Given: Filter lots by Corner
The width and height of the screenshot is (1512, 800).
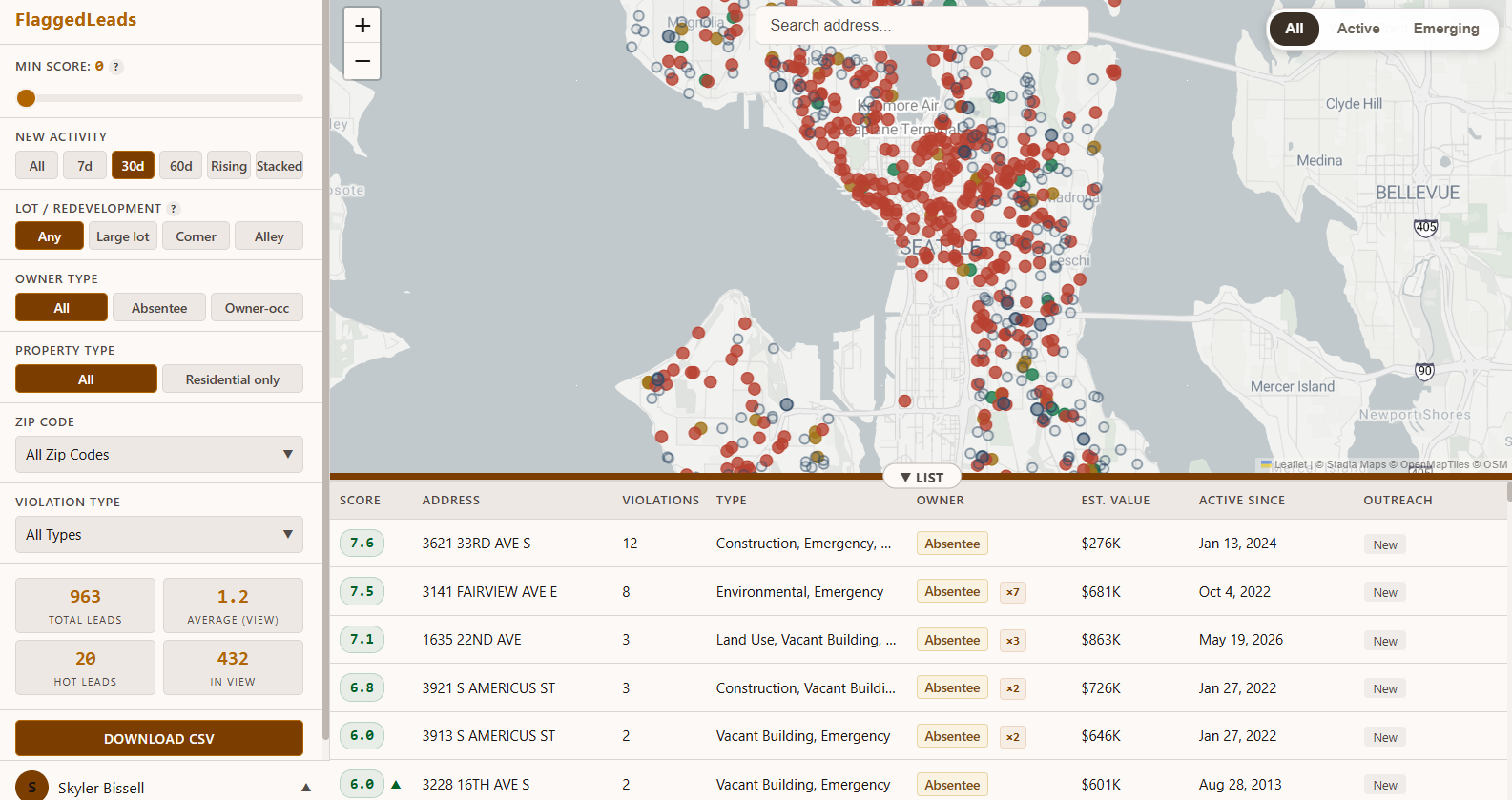Looking at the screenshot, I should 196,236.
